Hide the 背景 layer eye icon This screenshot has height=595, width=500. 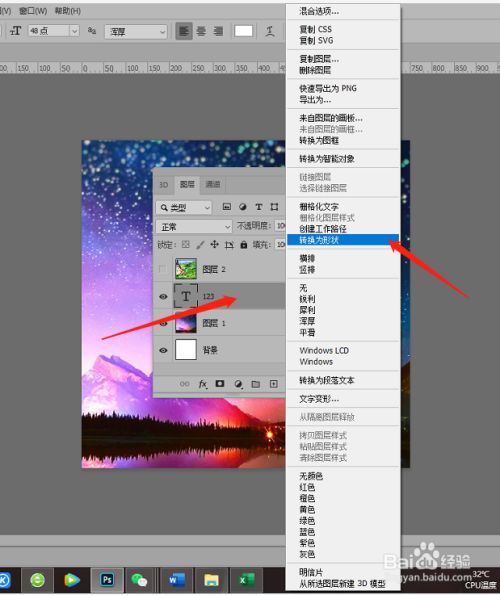(x=163, y=350)
